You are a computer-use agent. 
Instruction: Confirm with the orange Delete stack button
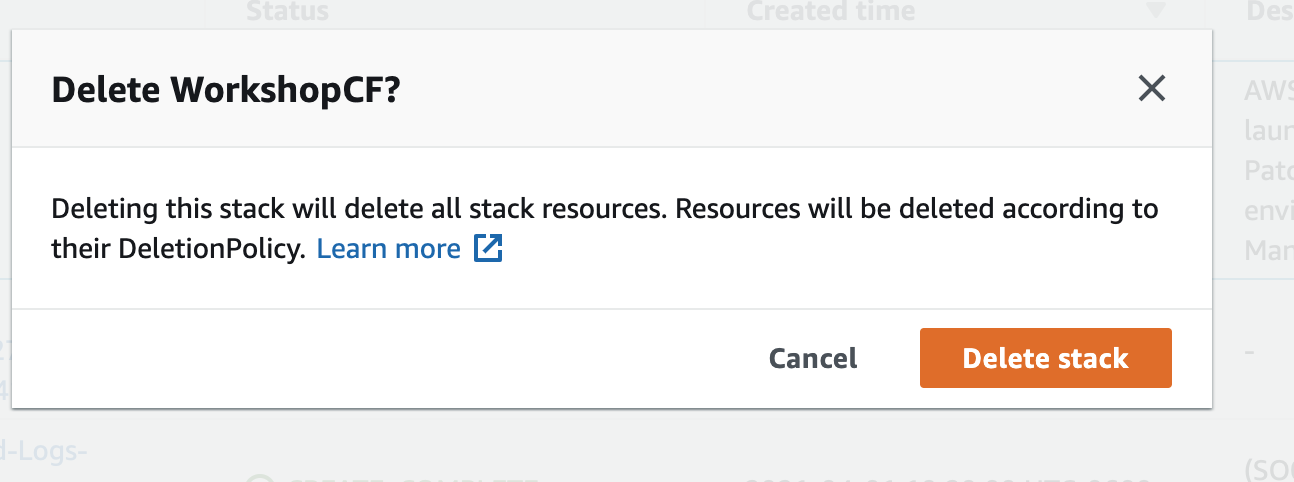(x=1045, y=358)
